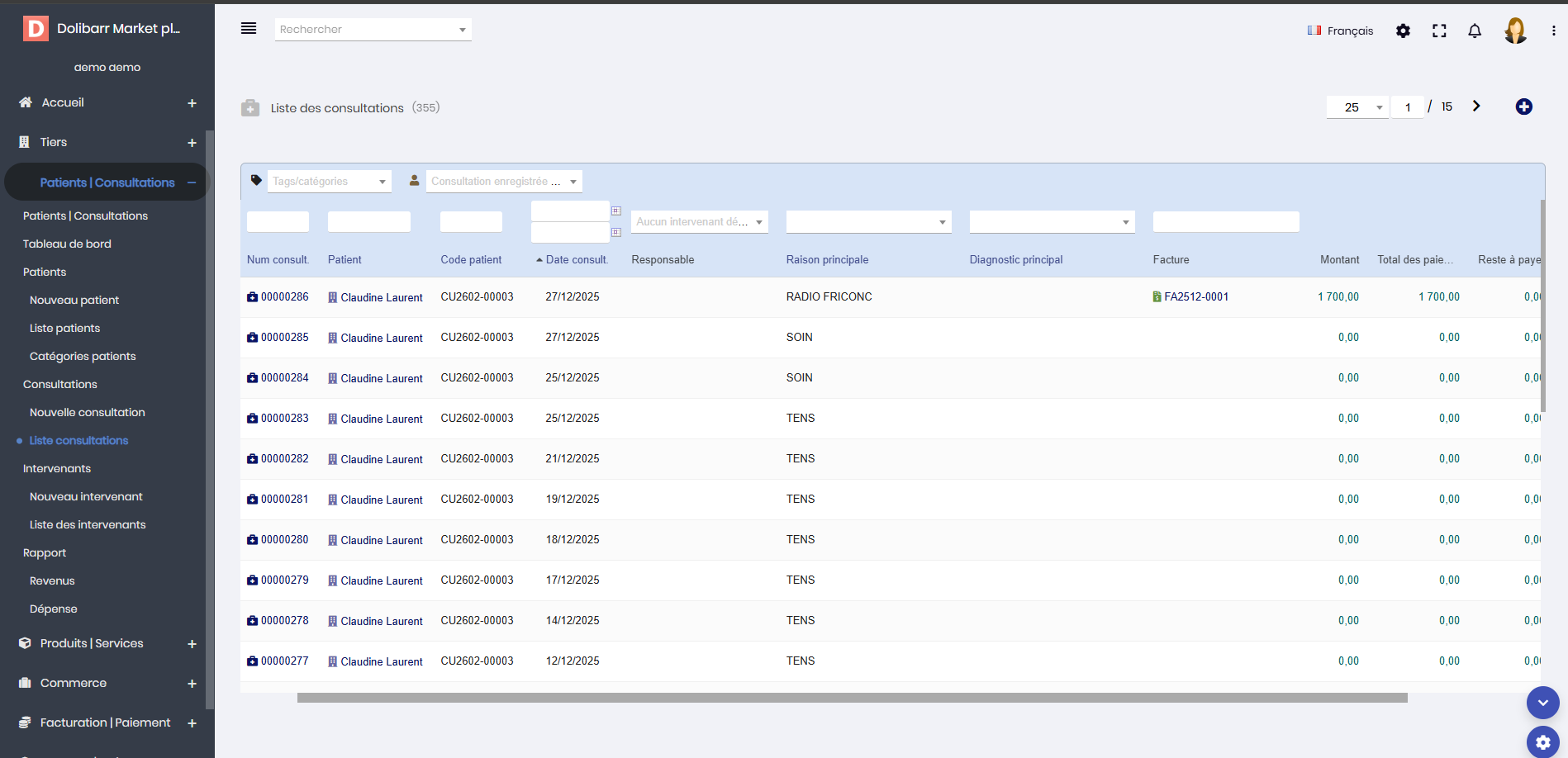Screen dimensions: 1568x758
Task: Click the user avatar picture
Action: pyautogui.click(x=1515, y=31)
